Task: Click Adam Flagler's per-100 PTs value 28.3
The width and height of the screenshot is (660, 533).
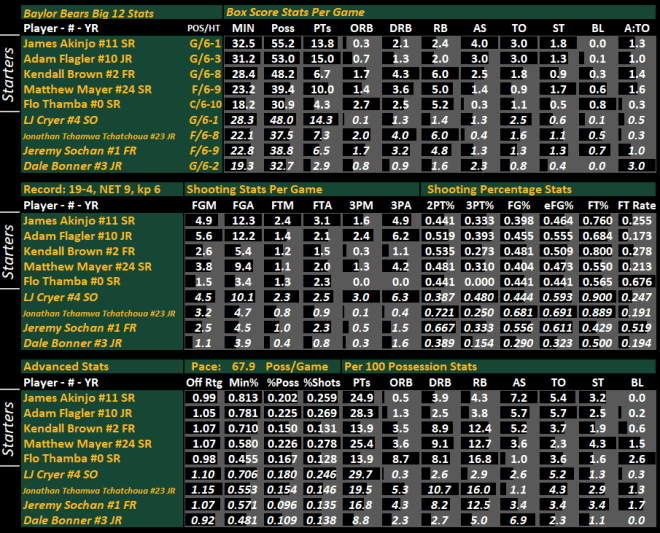Action: tap(362, 413)
